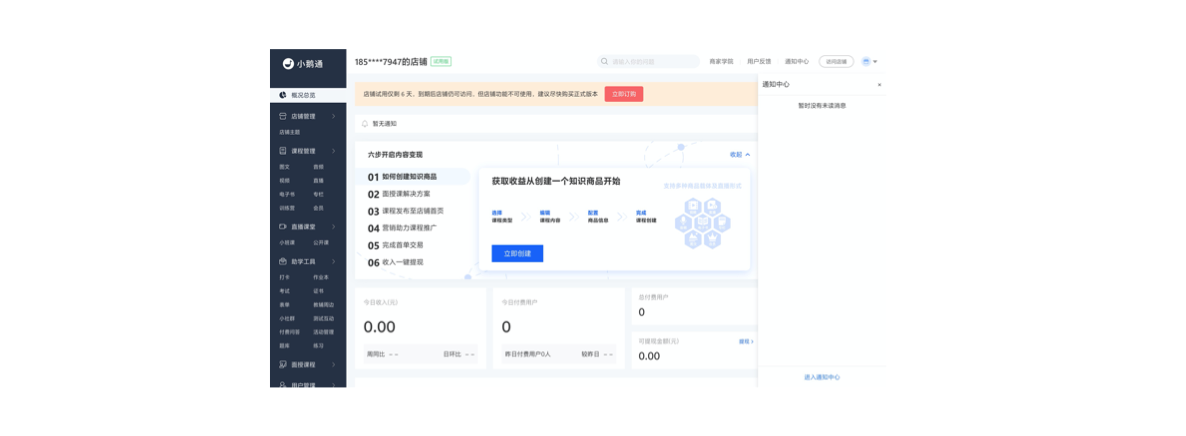This screenshot has width=1186, height=436.
Task: Open 考试 under 助学工具
Action: (284, 291)
